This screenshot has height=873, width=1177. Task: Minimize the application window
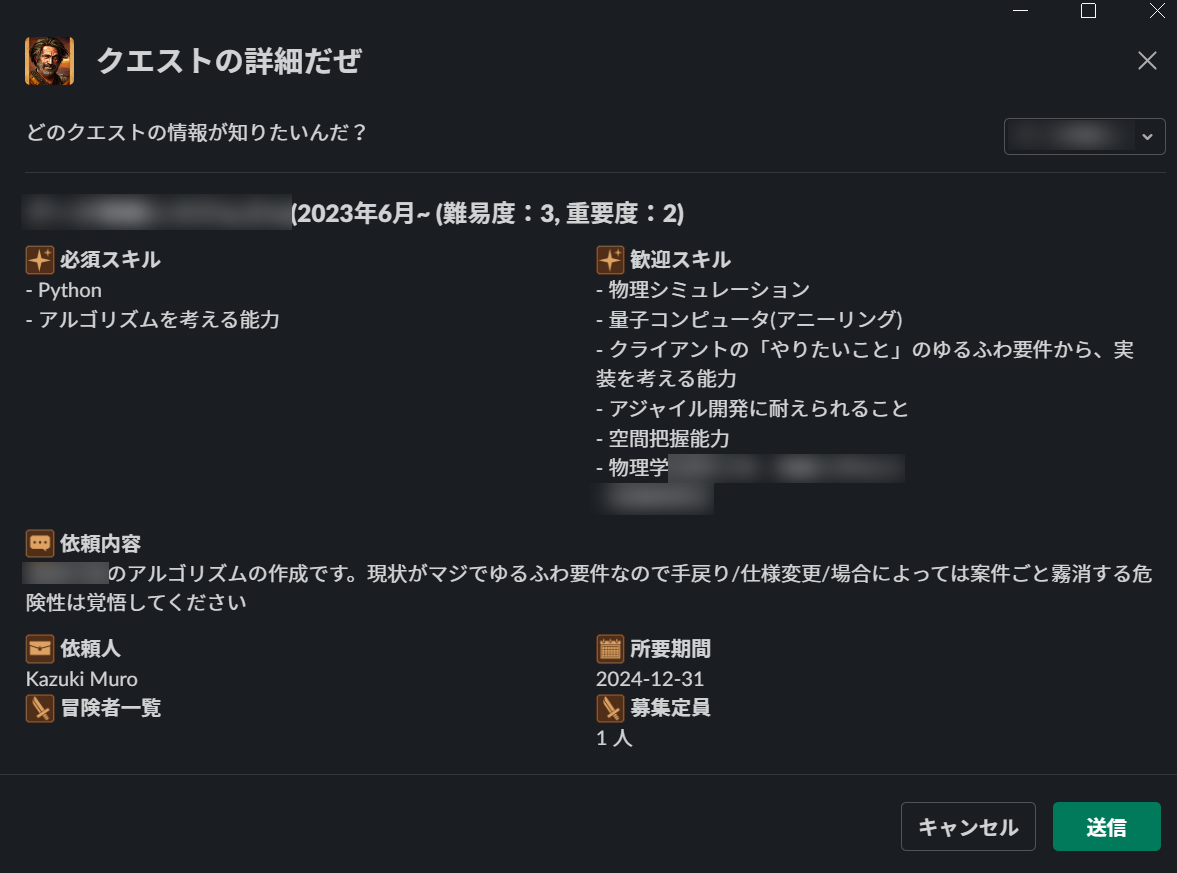click(1020, 11)
